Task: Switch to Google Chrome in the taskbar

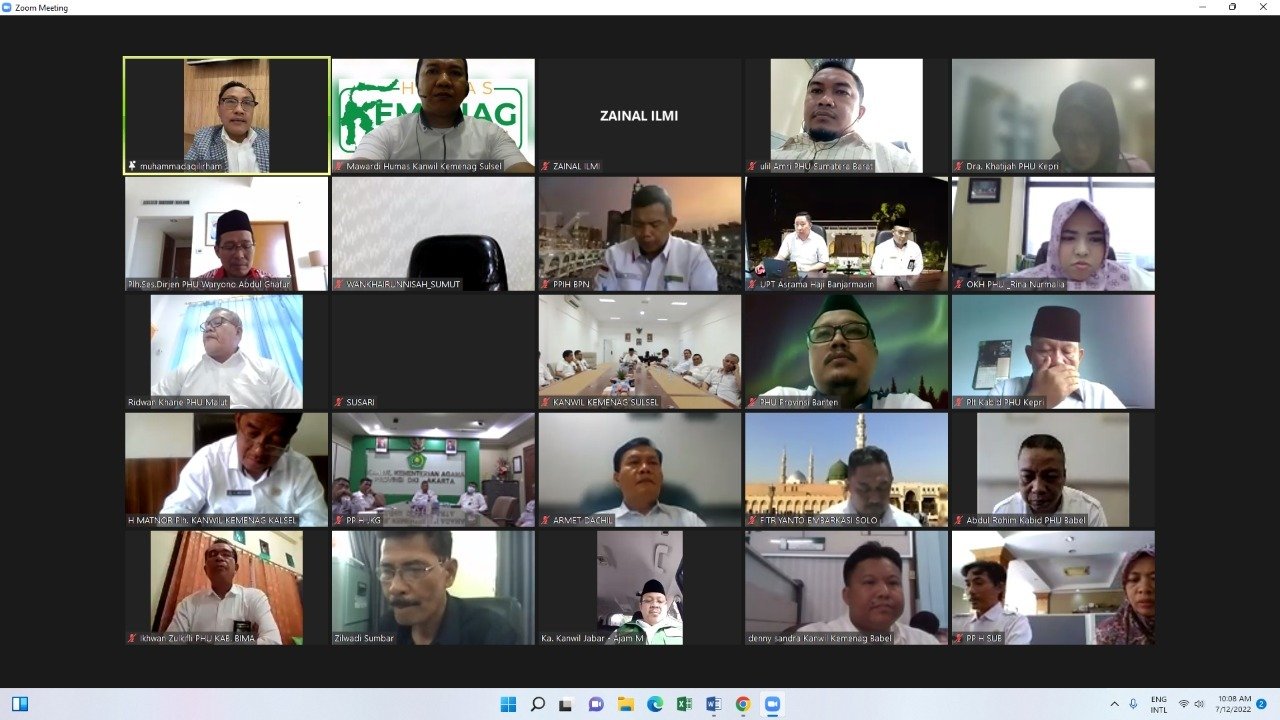Action: 743,704
